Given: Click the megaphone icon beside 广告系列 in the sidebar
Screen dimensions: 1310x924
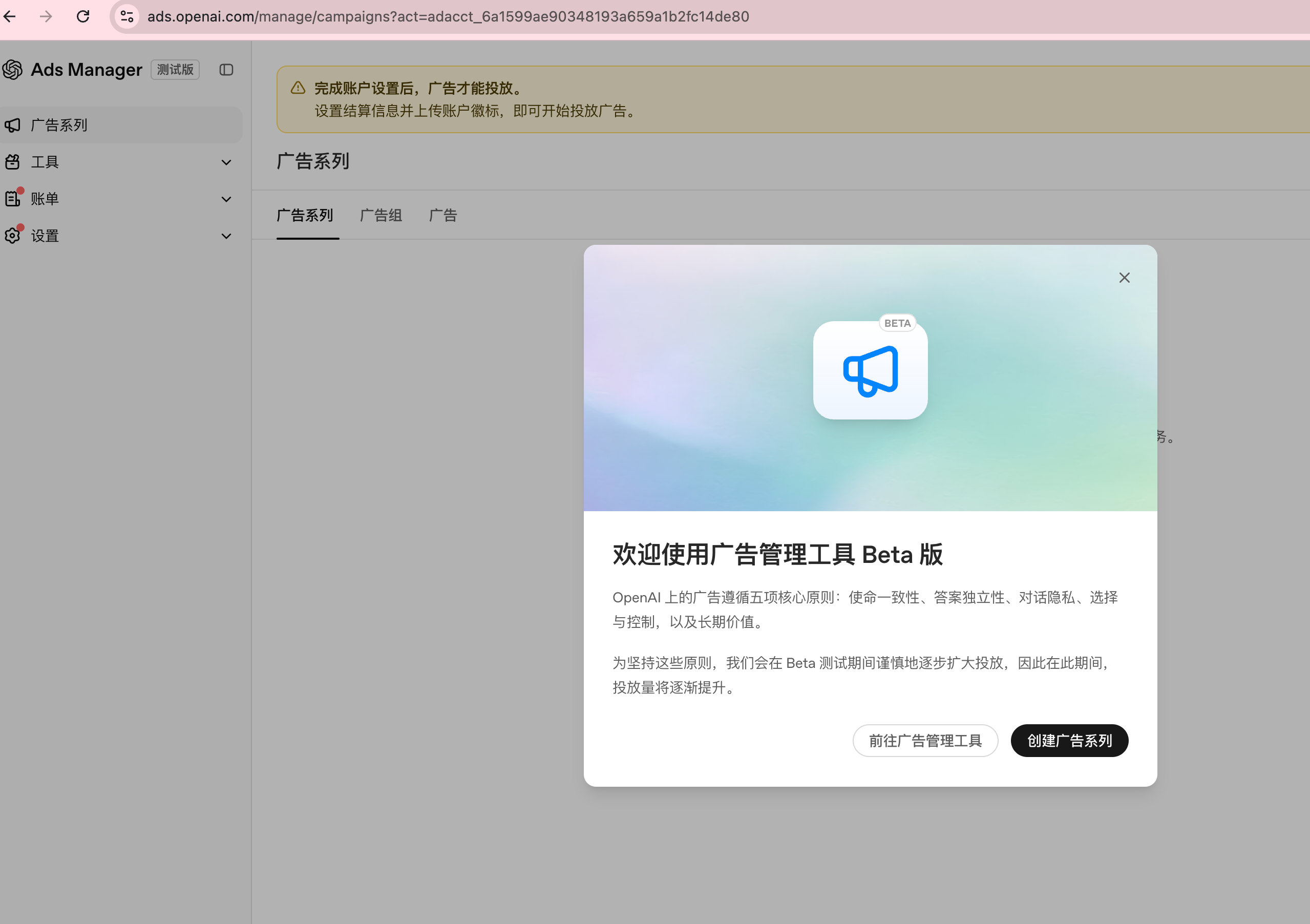Looking at the screenshot, I should 13,125.
